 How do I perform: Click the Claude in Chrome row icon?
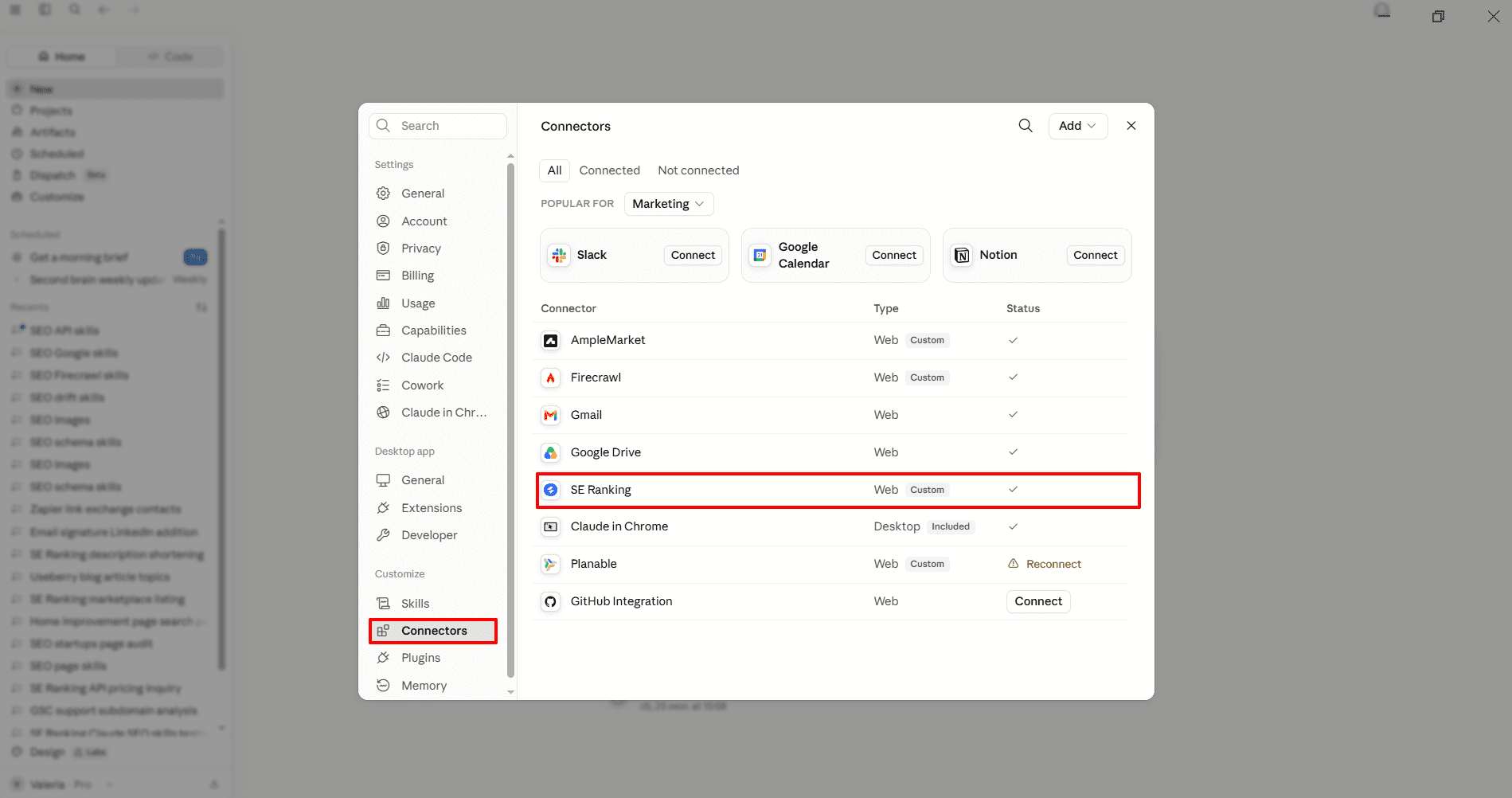click(550, 526)
